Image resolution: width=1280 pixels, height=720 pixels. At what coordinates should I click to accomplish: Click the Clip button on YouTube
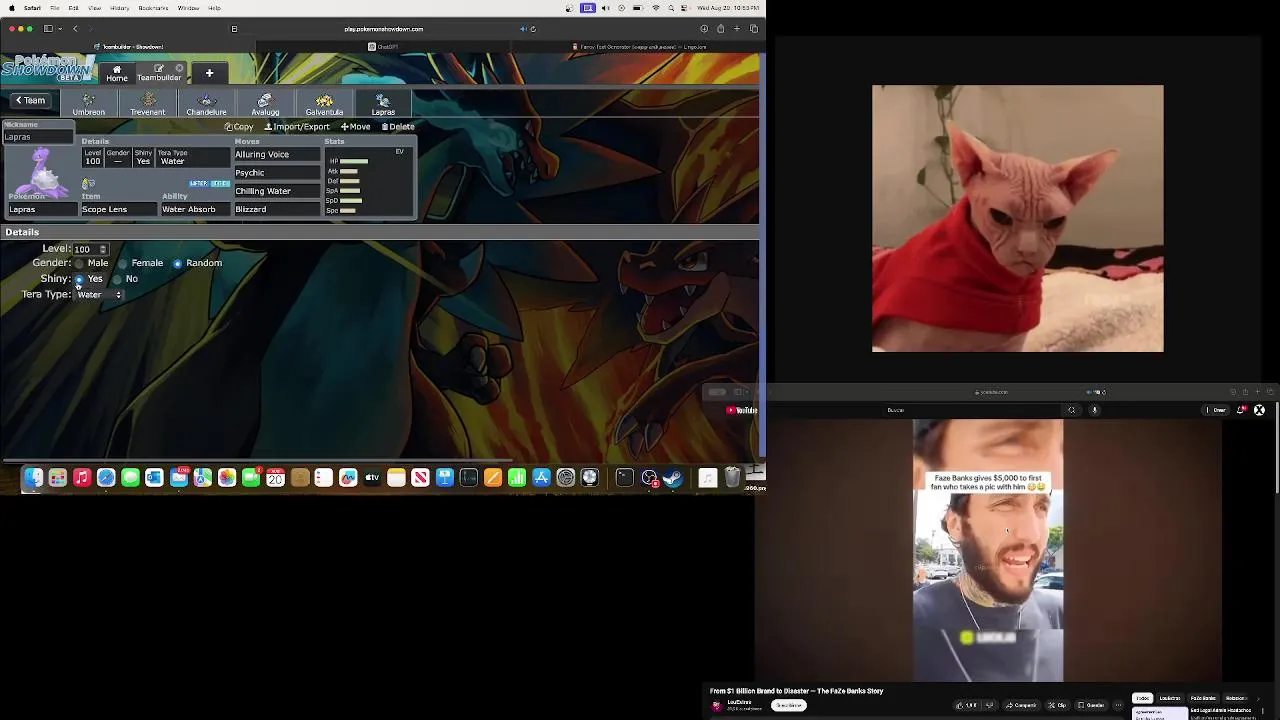coord(1058,705)
